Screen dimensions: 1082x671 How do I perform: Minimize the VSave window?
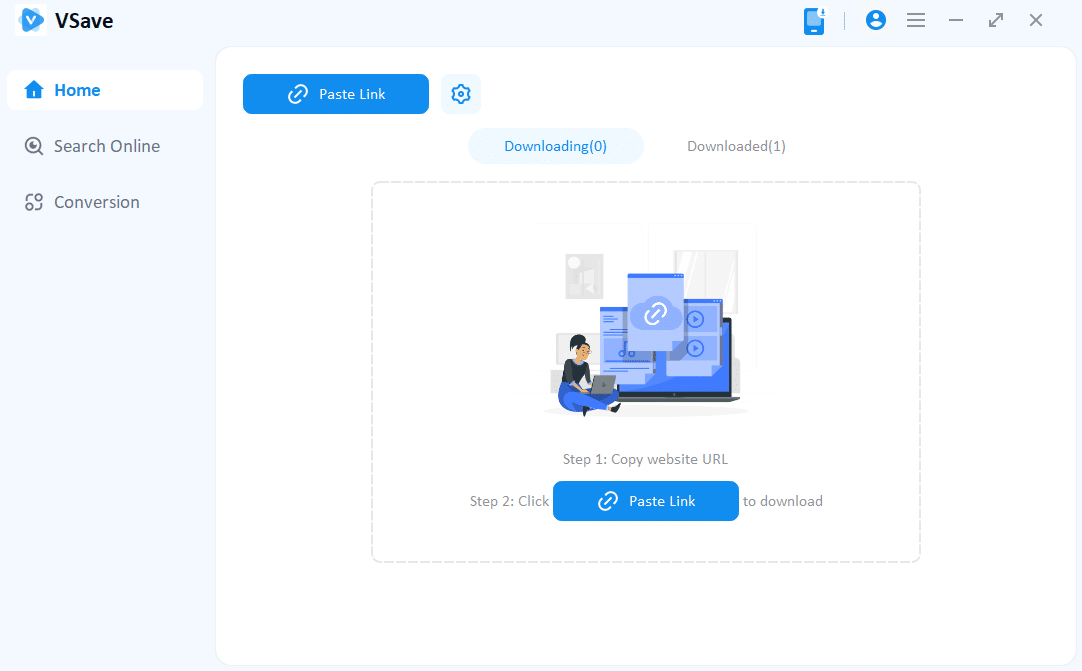pos(956,20)
